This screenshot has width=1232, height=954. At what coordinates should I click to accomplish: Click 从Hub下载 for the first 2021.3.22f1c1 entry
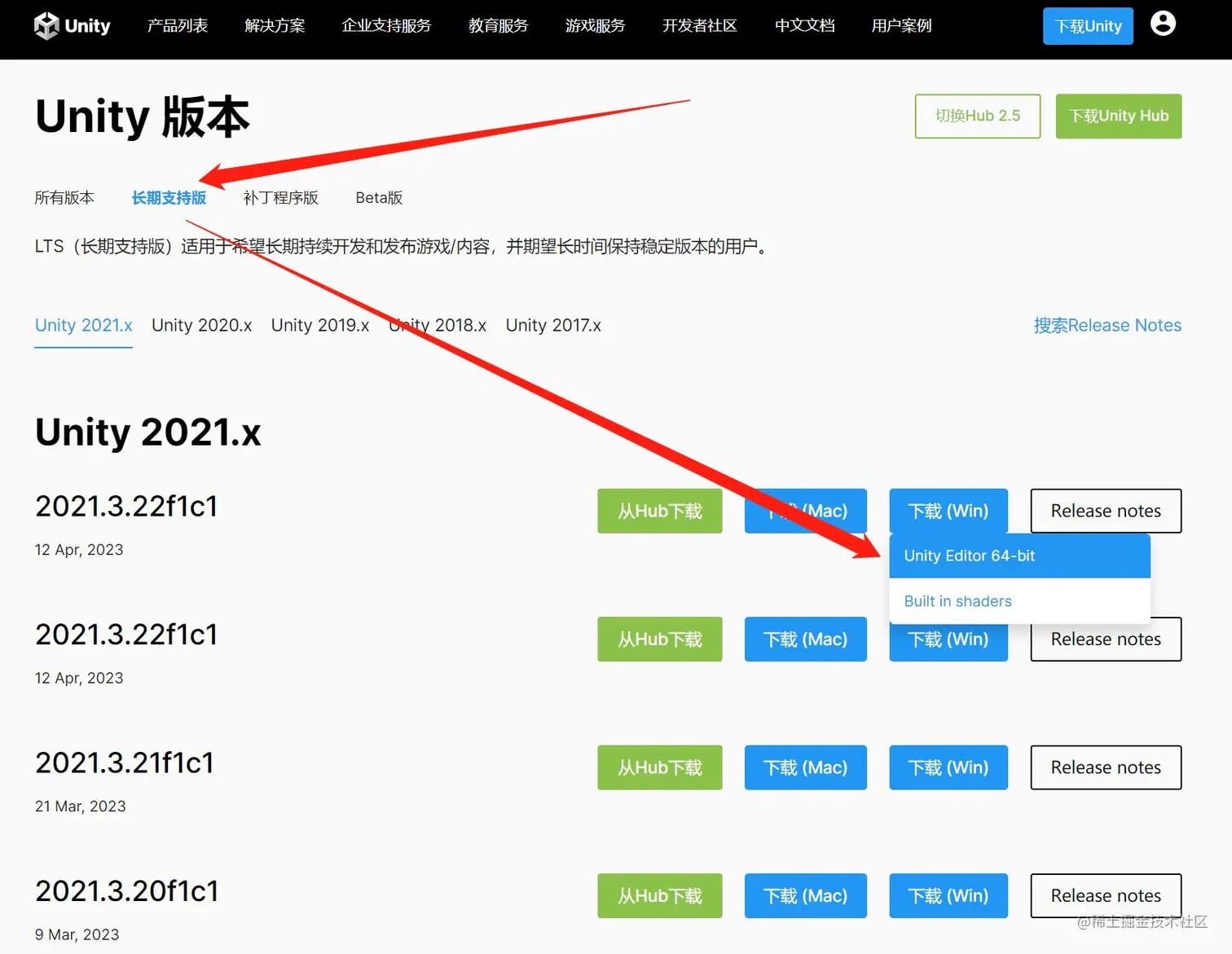660,511
